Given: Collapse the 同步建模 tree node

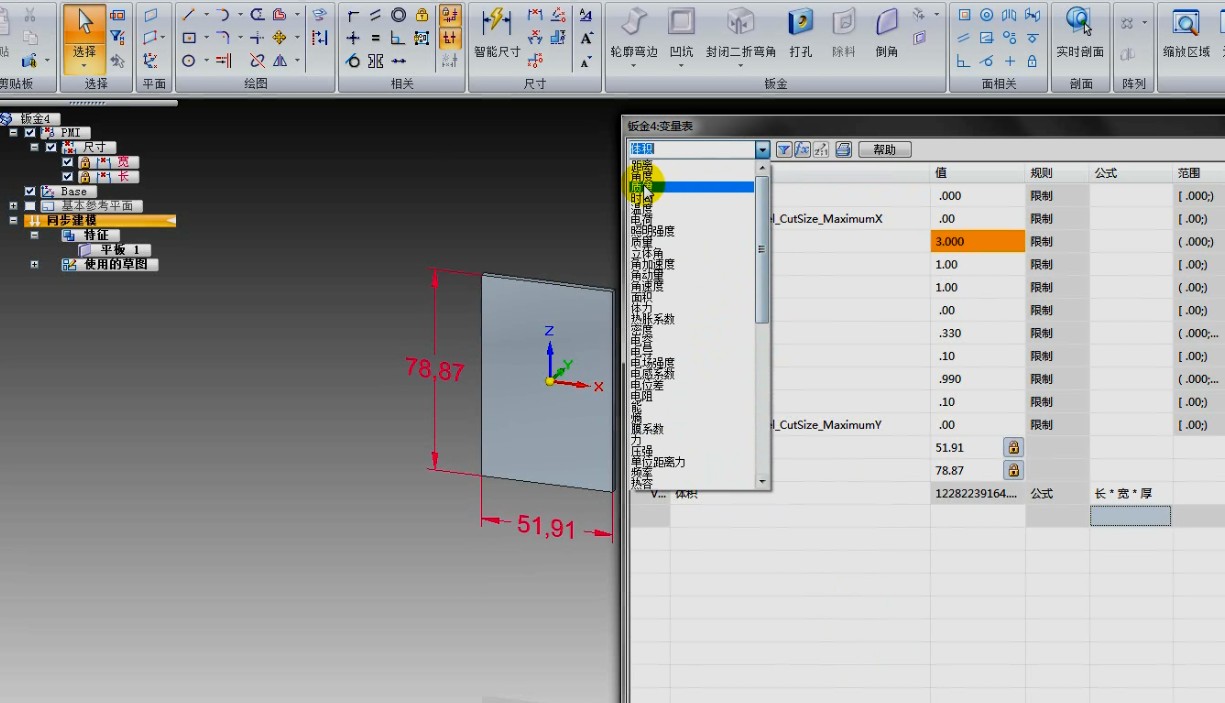Looking at the screenshot, I should click(13, 220).
